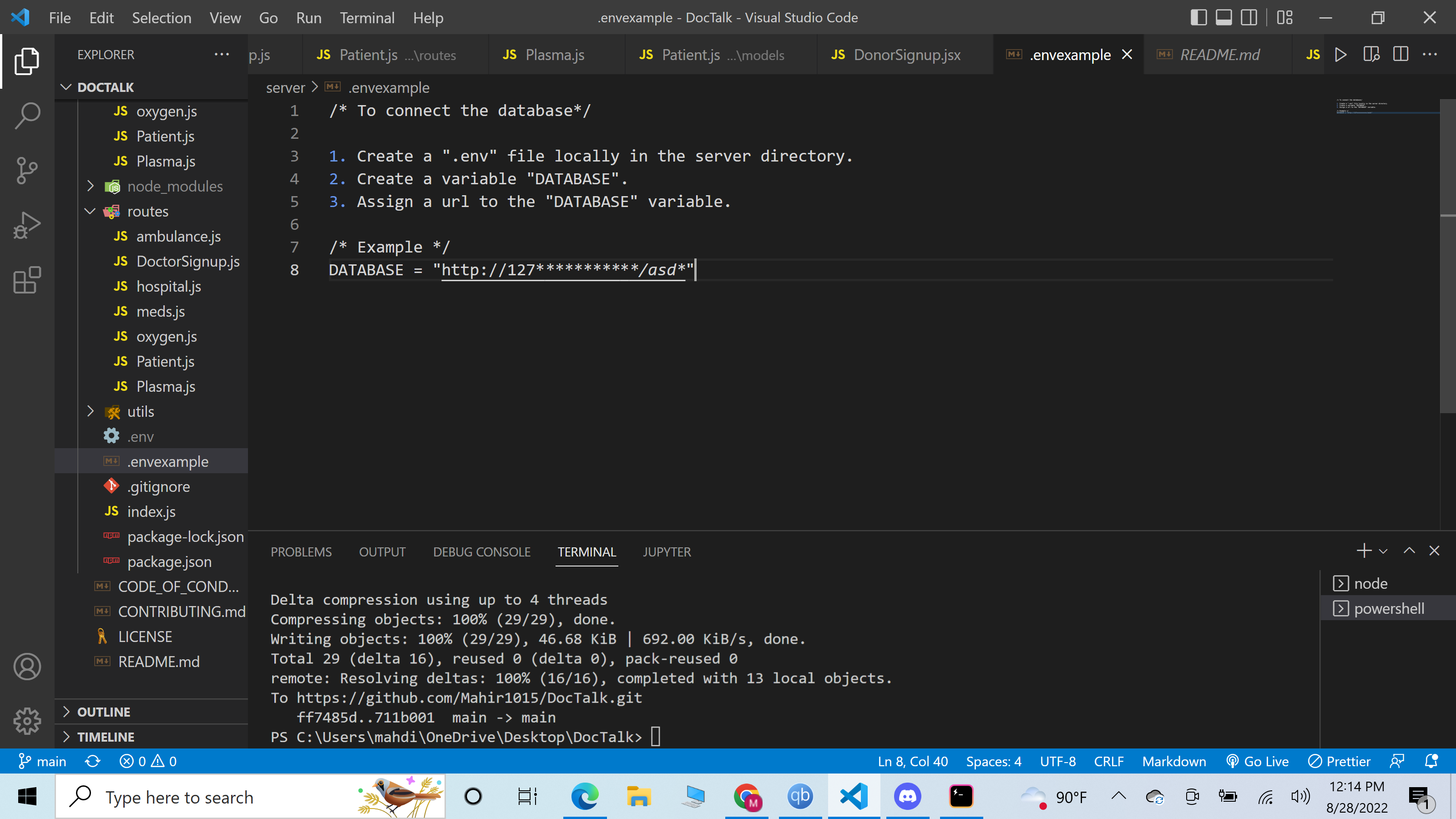Click the main branch indicator
1456x819 pixels.
(42, 761)
